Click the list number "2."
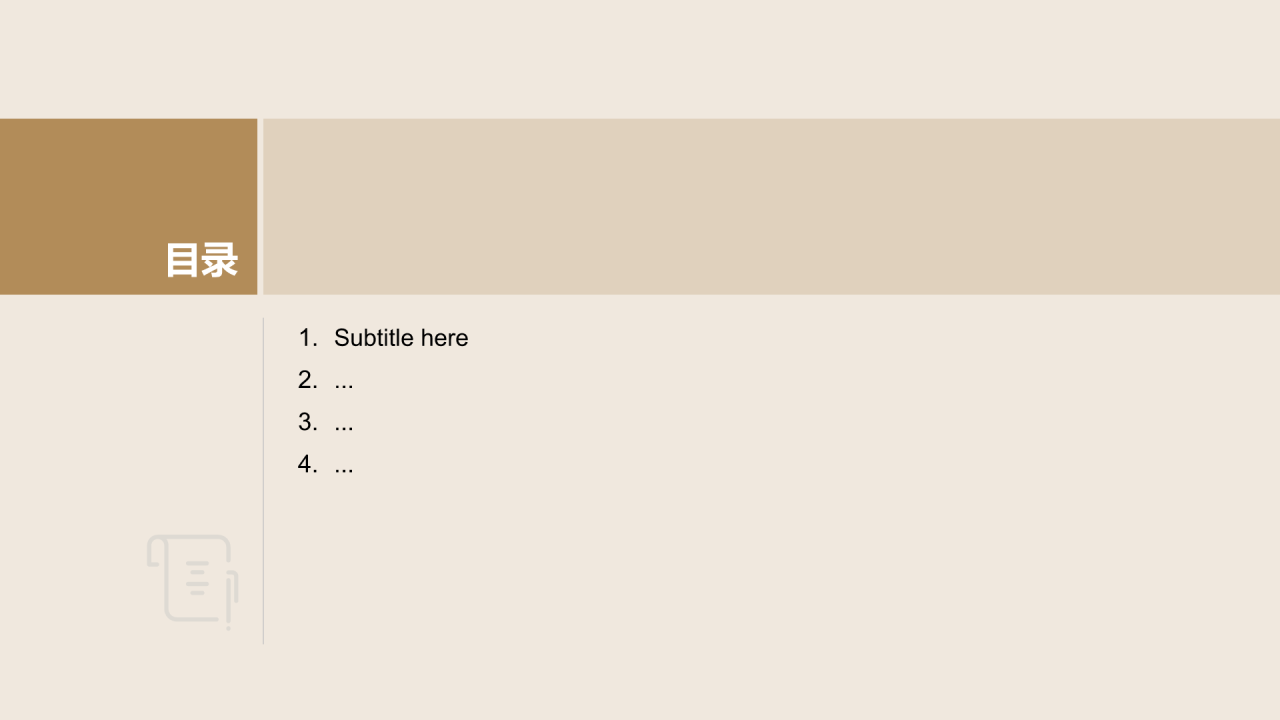 click(308, 380)
